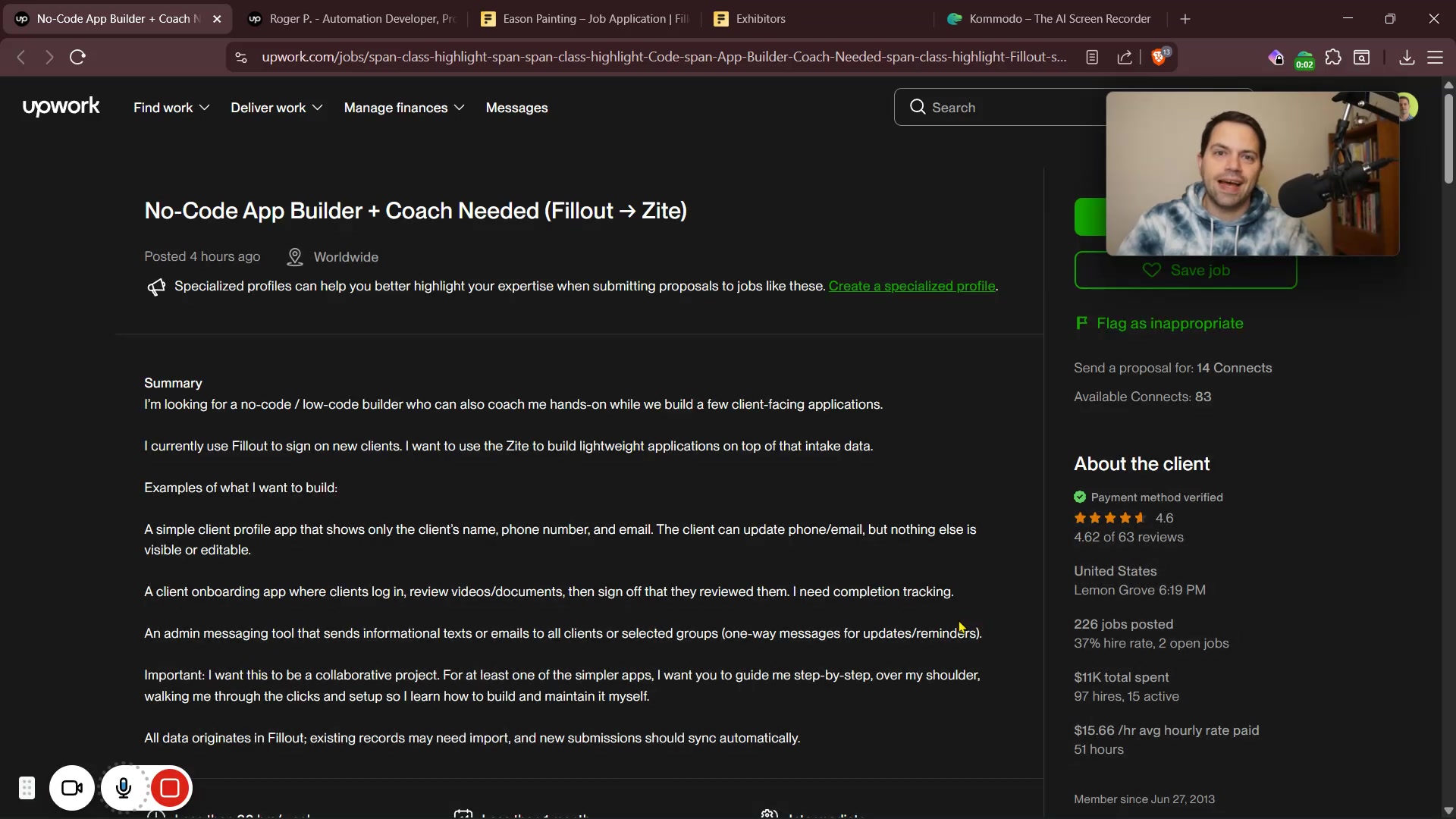Reload the page with refresh icon
This screenshot has height=819, width=1456.
point(77,57)
